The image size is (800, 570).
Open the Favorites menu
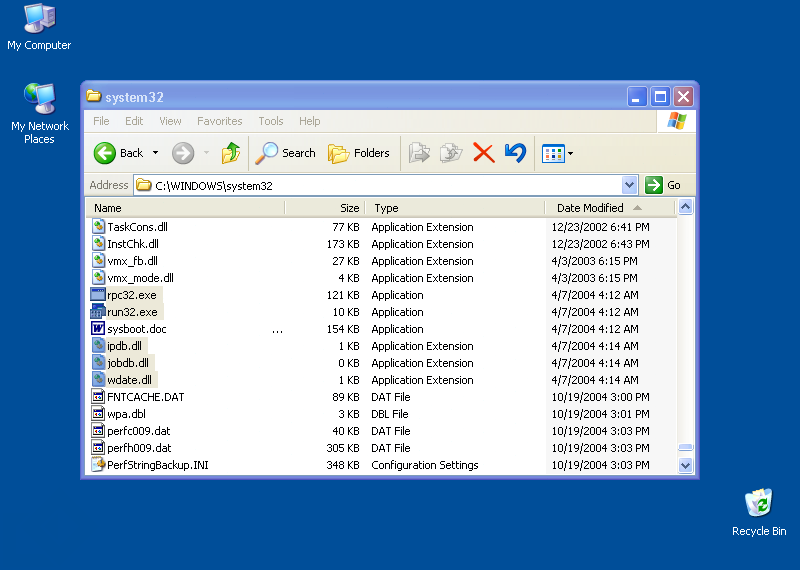click(219, 121)
